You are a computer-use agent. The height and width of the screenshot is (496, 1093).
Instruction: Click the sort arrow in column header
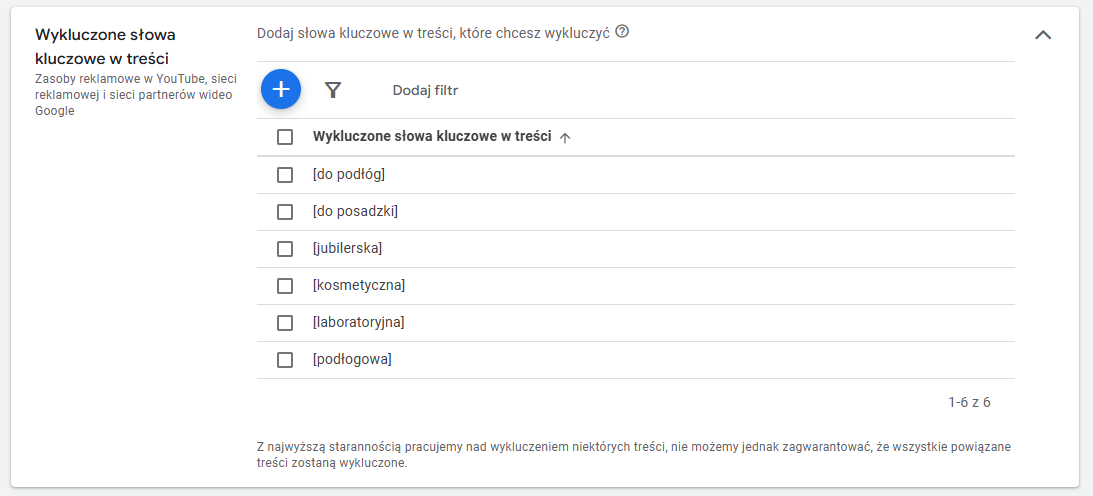click(565, 138)
